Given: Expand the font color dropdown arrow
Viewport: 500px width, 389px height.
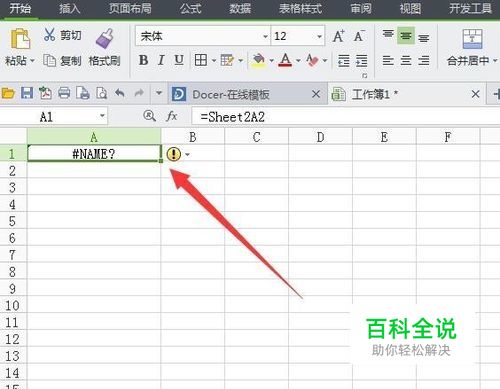Looking at the screenshot, I should (x=298, y=61).
